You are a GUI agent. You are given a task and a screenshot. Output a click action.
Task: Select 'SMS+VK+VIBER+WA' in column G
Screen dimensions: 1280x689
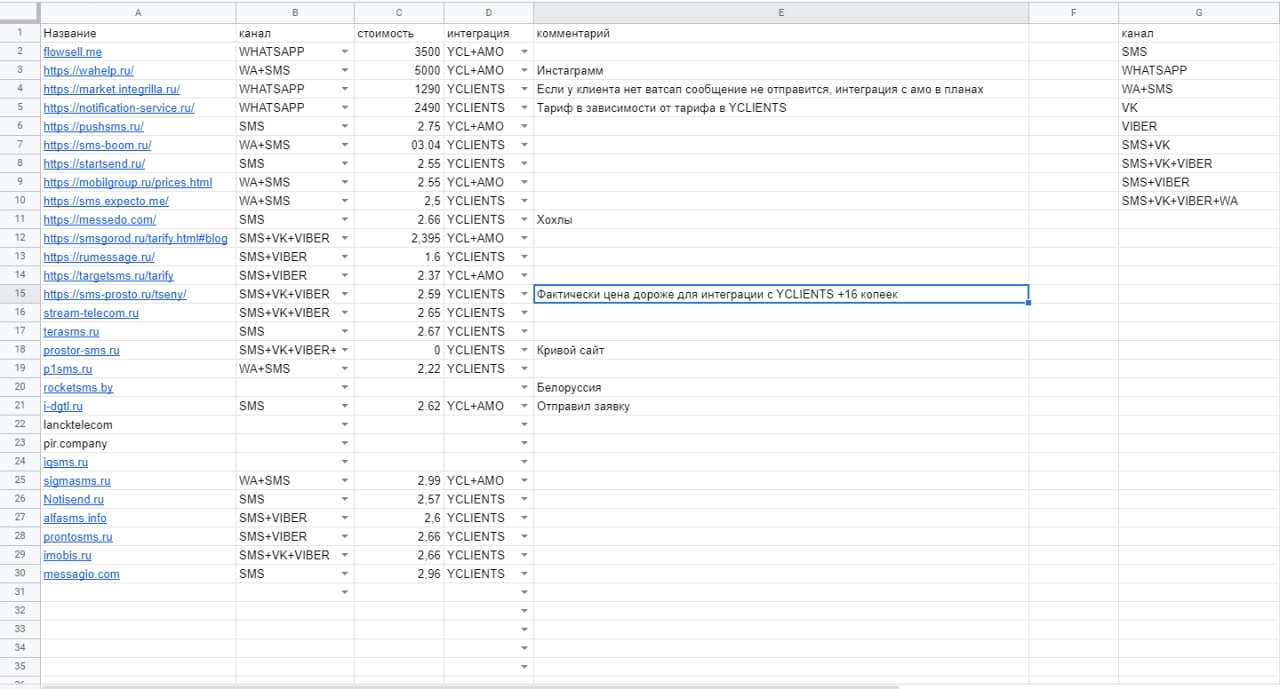(1199, 201)
